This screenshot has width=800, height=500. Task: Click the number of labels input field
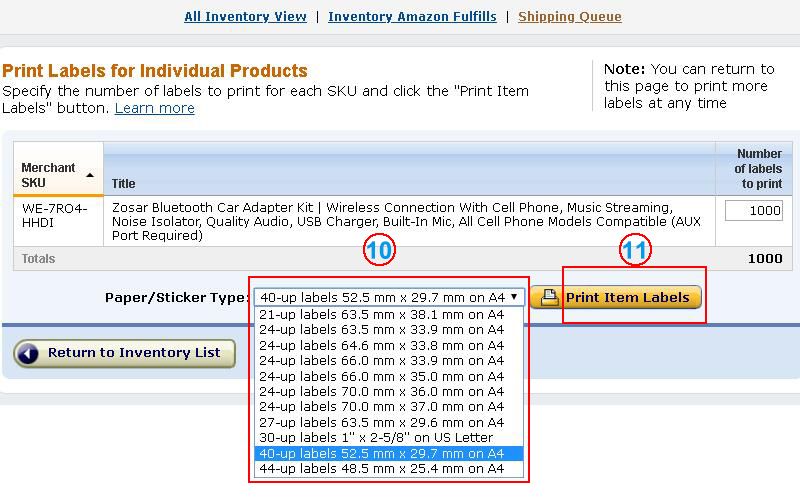pyautogui.click(x=753, y=211)
